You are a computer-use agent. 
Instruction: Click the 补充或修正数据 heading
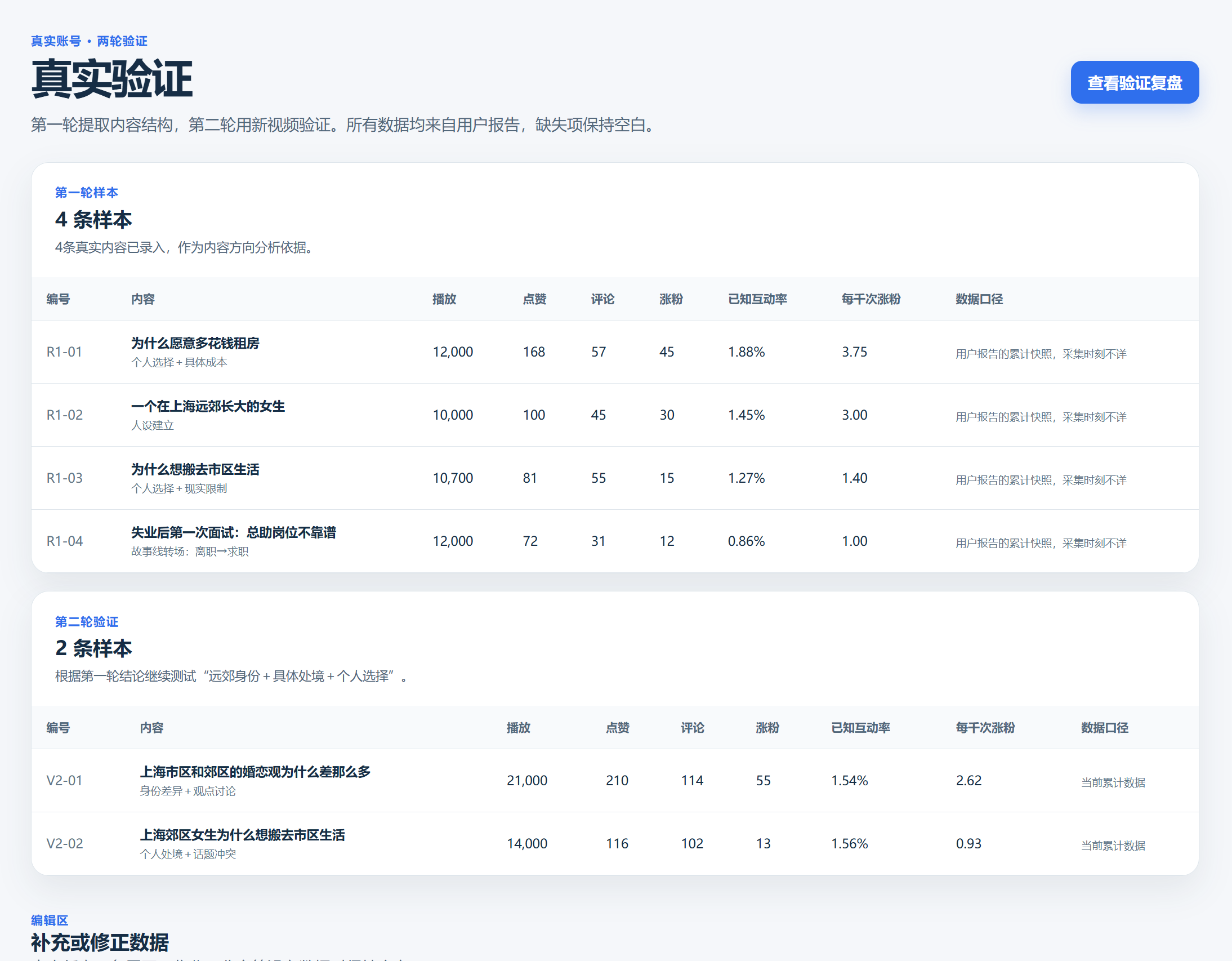click(x=100, y=942)
